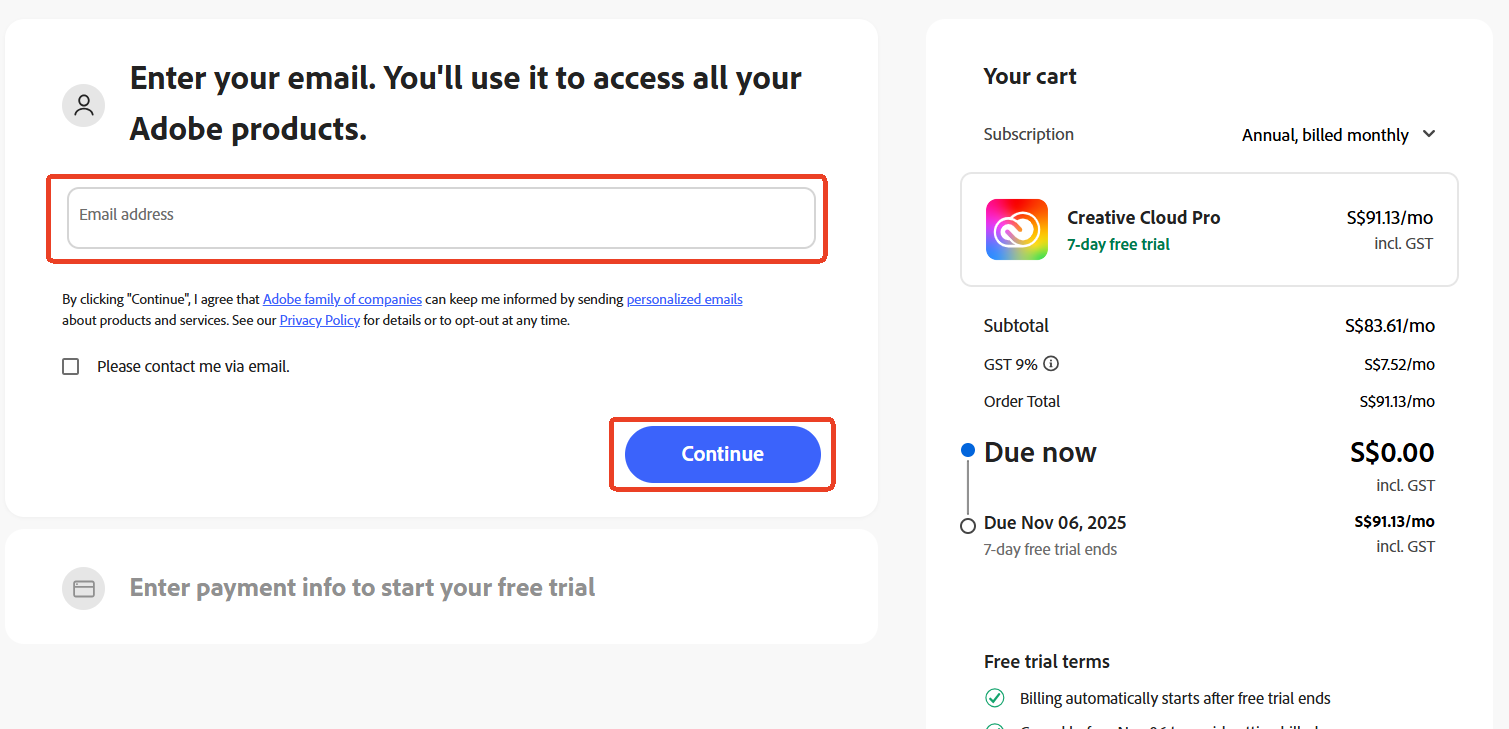Click the Creative Cloud Pro product logo

[x=1016, y=229]
